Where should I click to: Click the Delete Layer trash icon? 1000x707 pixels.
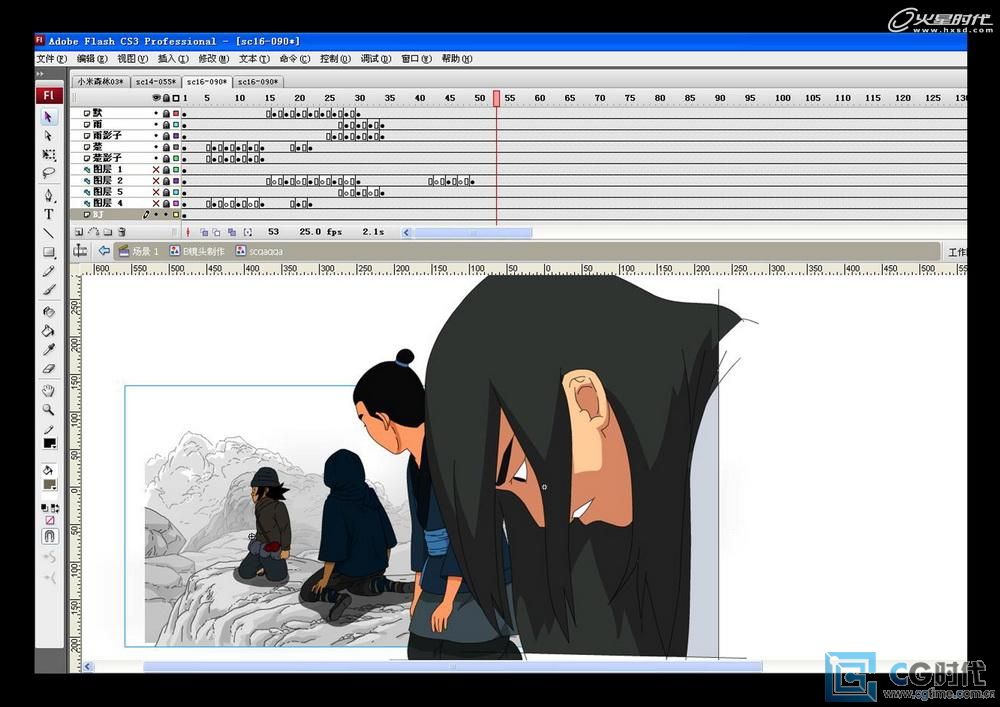pyautogui.click(x=122, y=232)
